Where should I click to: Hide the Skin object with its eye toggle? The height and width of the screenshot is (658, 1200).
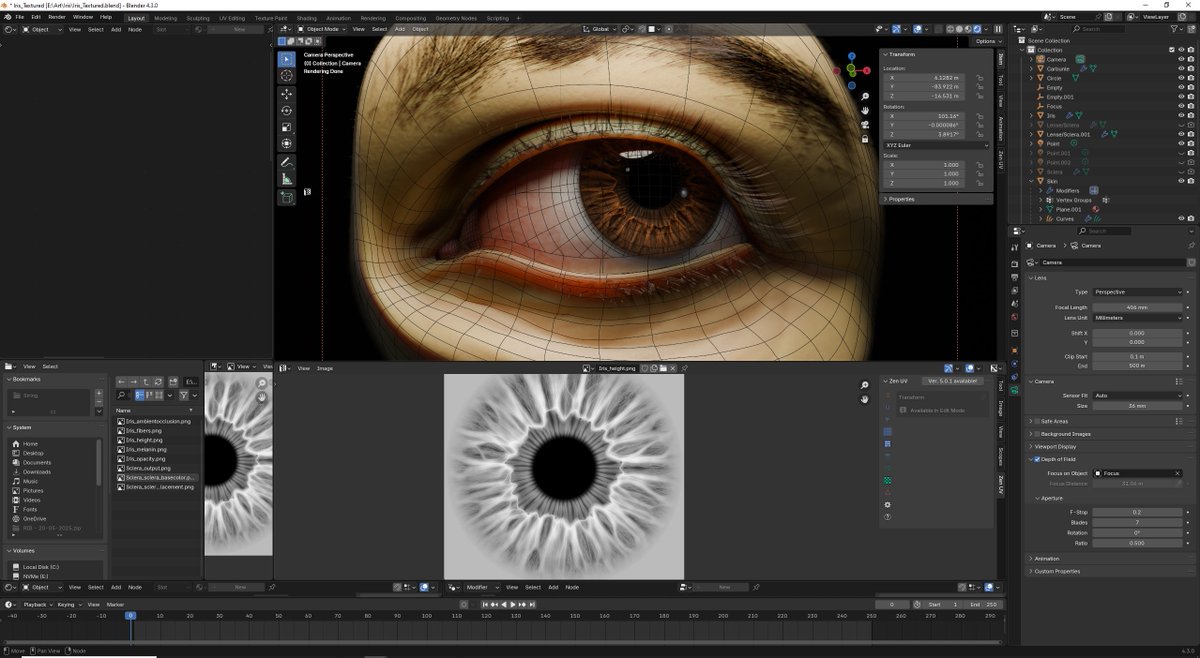[1181, 182]
